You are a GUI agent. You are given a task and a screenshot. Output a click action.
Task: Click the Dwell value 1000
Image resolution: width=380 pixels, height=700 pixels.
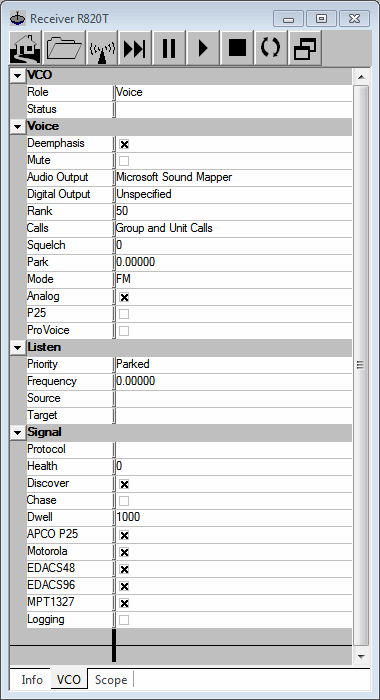(x=233, y=518)
